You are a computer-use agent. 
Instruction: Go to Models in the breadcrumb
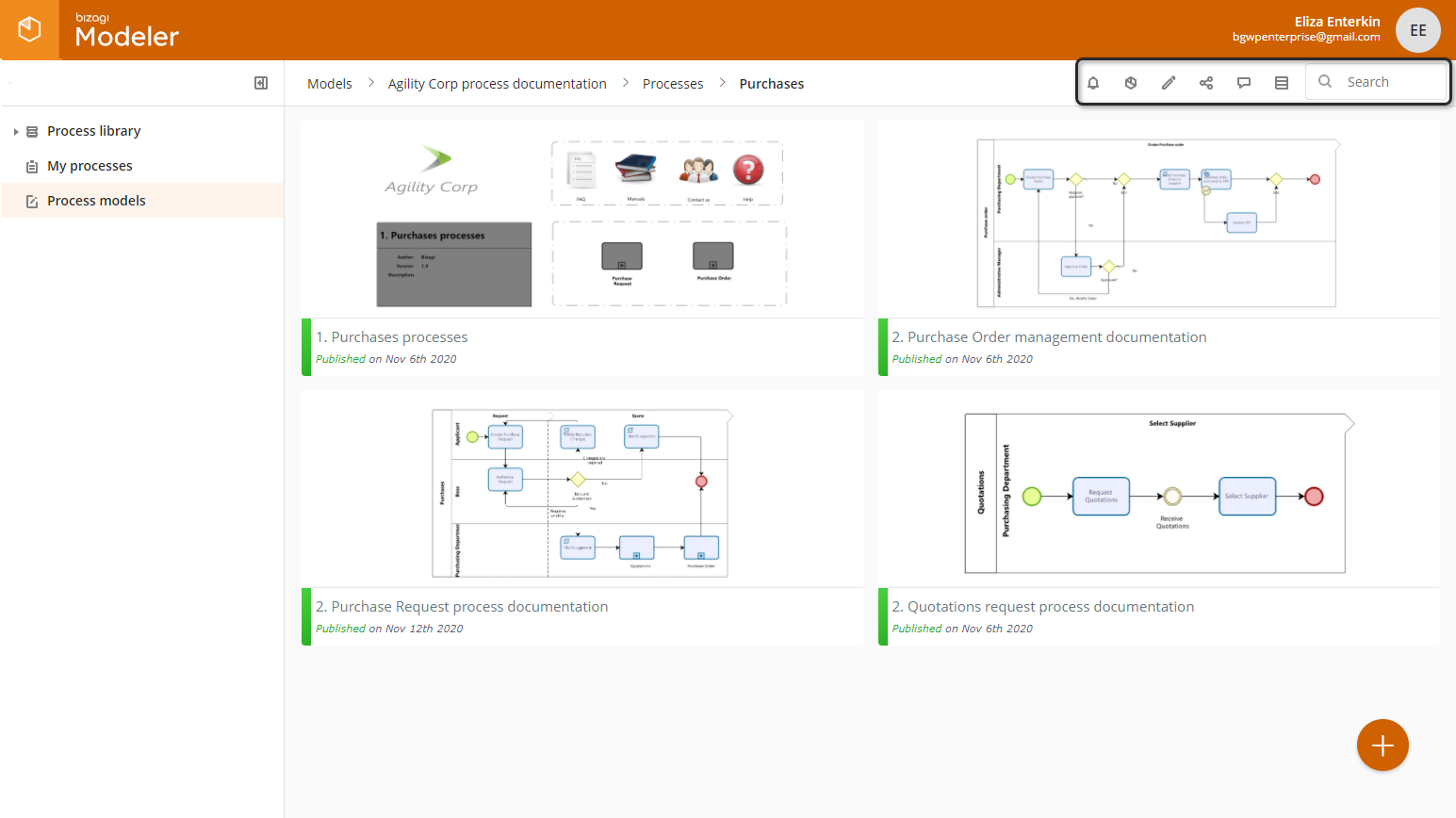[x=330, y=84]
